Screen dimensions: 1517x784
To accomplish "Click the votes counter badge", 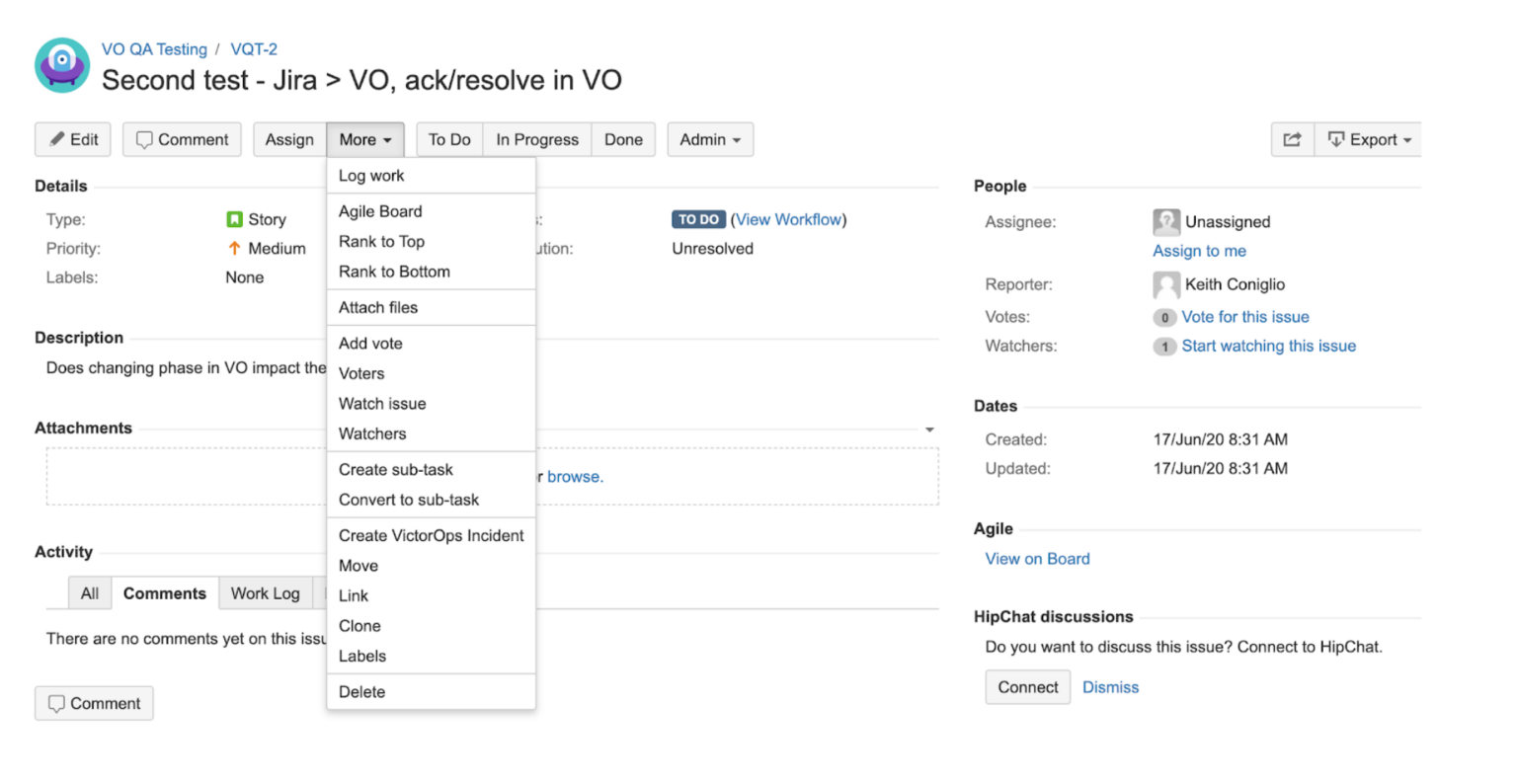I will 1164,317.
